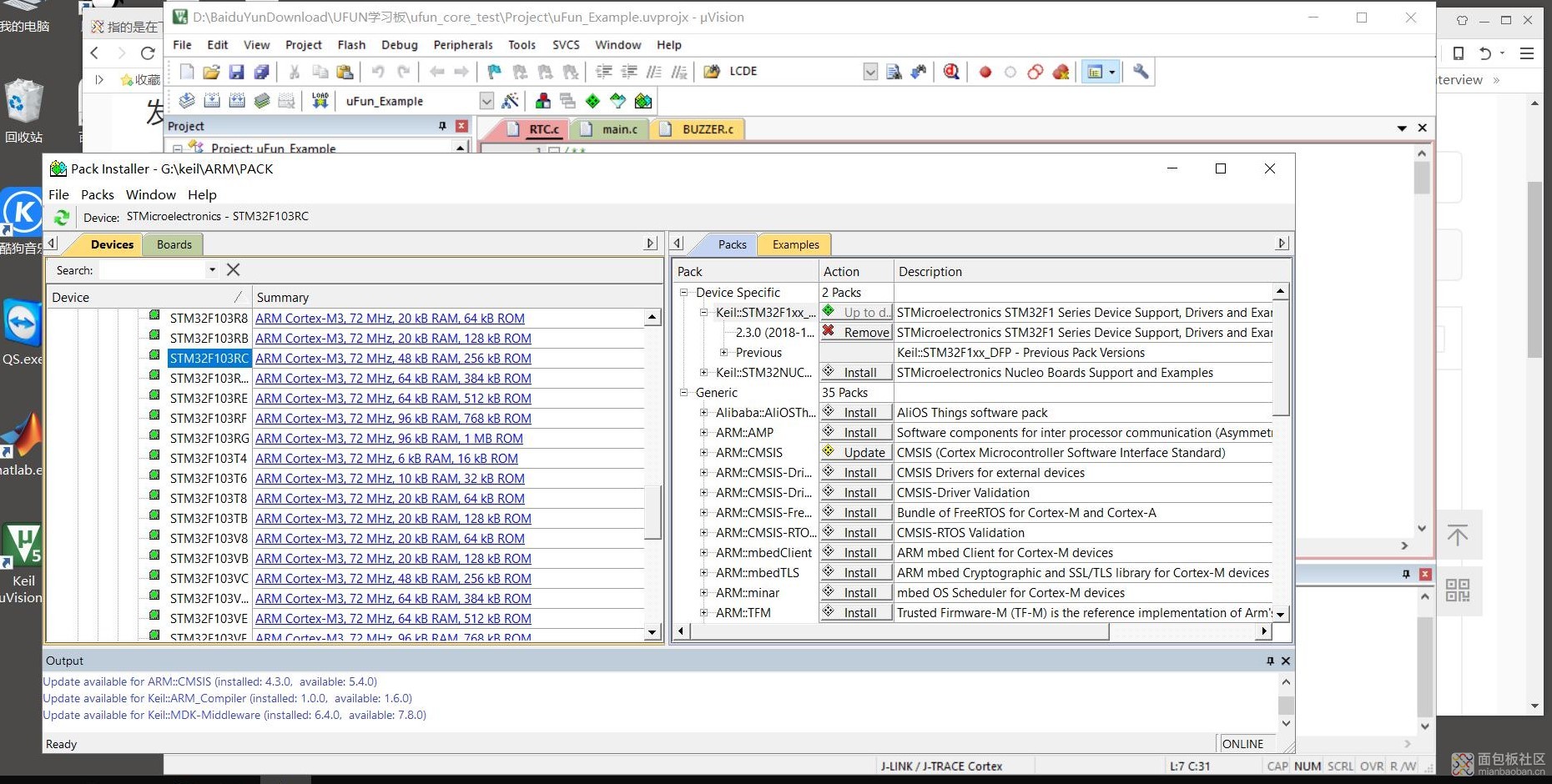
Task: Expand the ARM::mbedTLS pack node
Action: 704,573
